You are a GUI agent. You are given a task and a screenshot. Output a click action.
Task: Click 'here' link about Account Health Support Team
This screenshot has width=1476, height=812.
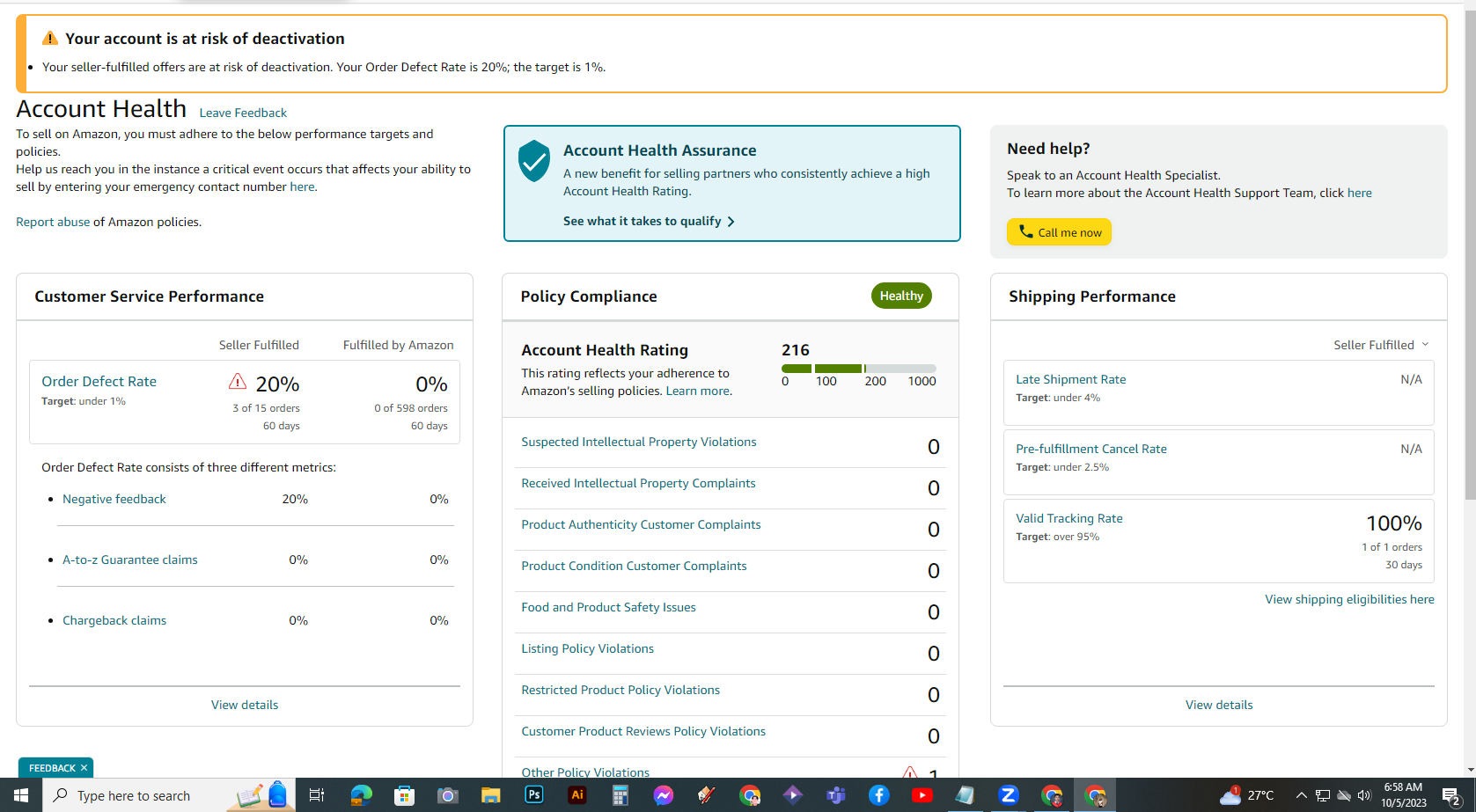(x=1359, y=193)
